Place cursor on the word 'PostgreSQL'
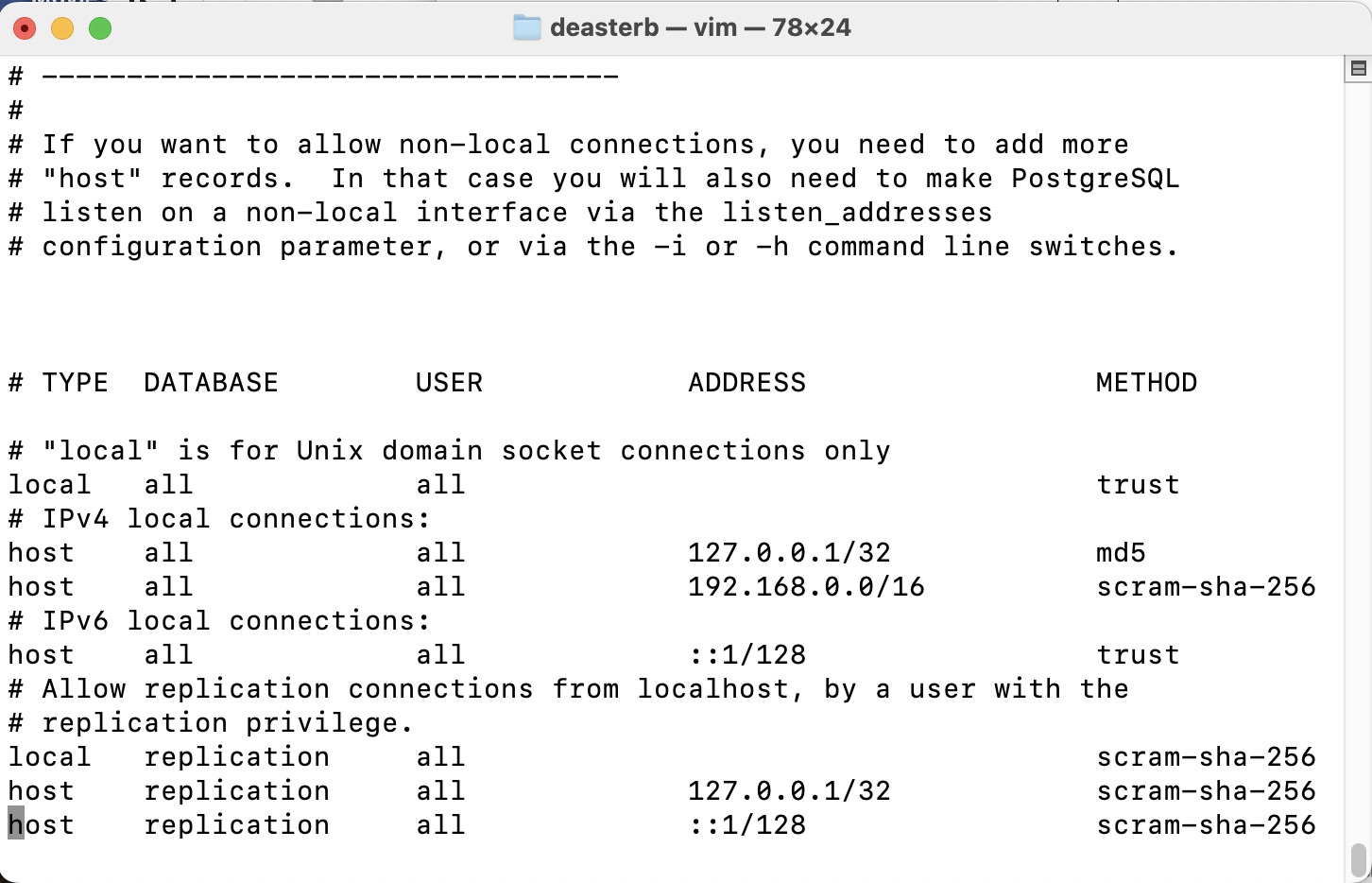The height and width of the screenshot is (883, 1372). coord(1095,179)
